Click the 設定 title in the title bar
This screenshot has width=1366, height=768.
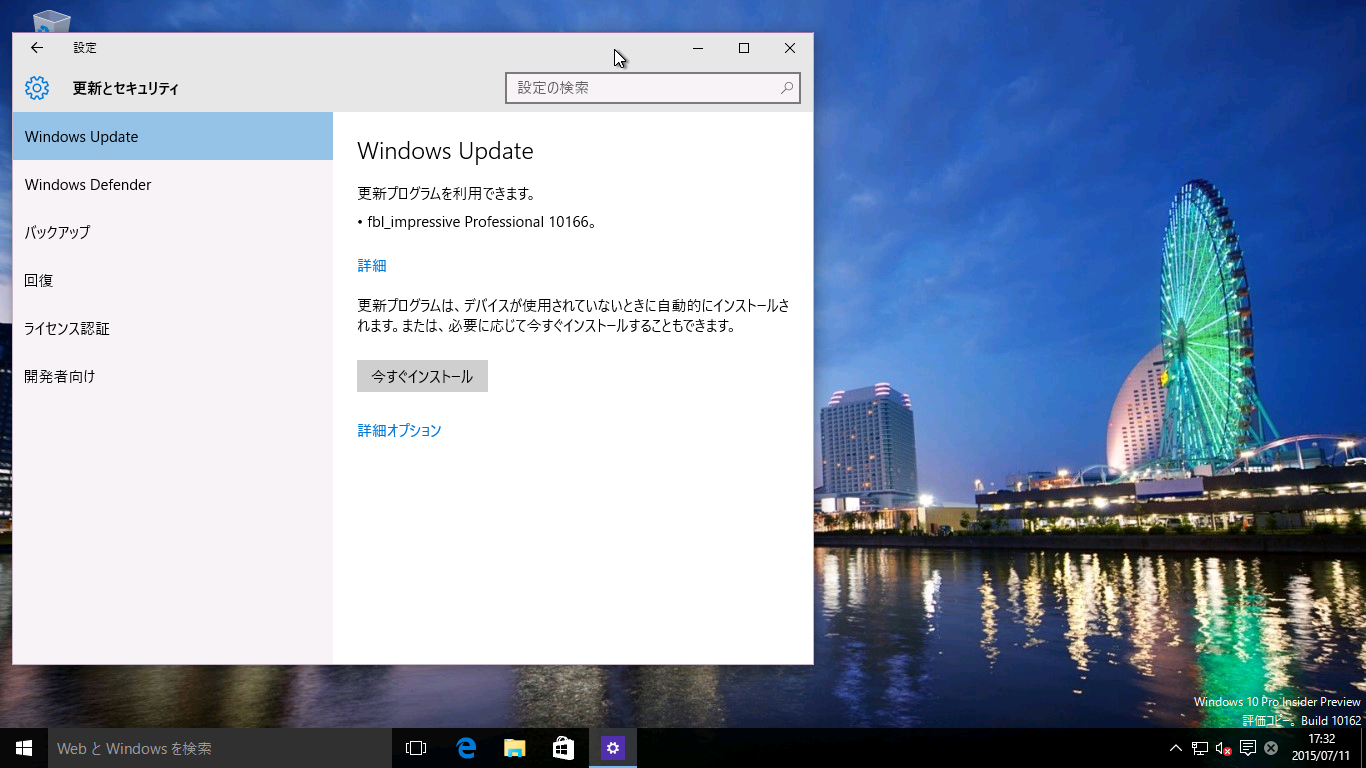(85, 48)
